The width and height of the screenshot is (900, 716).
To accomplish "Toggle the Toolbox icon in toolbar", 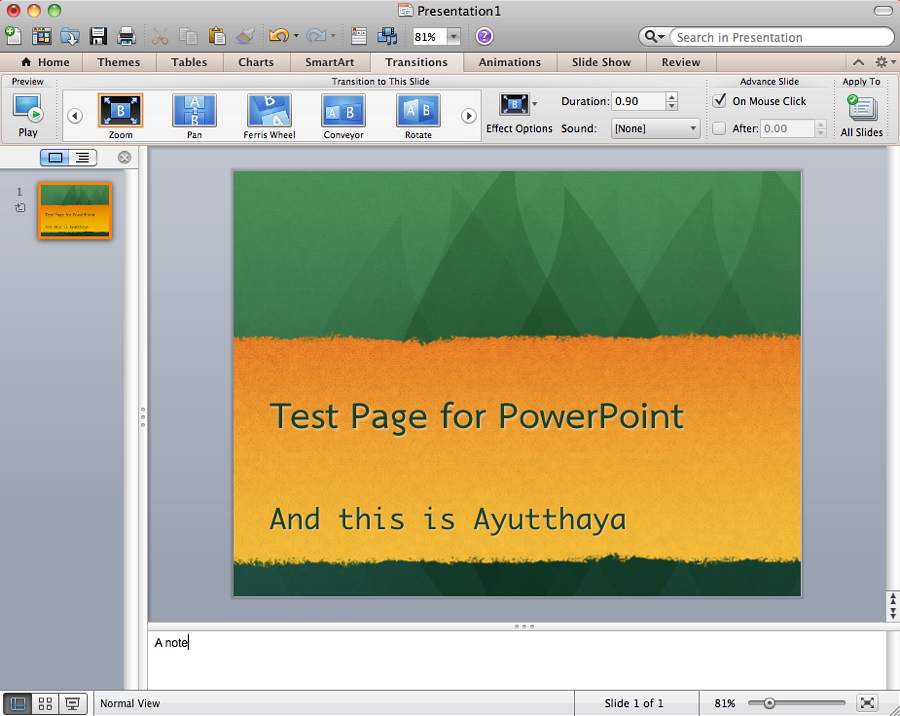I will (359, 36).
